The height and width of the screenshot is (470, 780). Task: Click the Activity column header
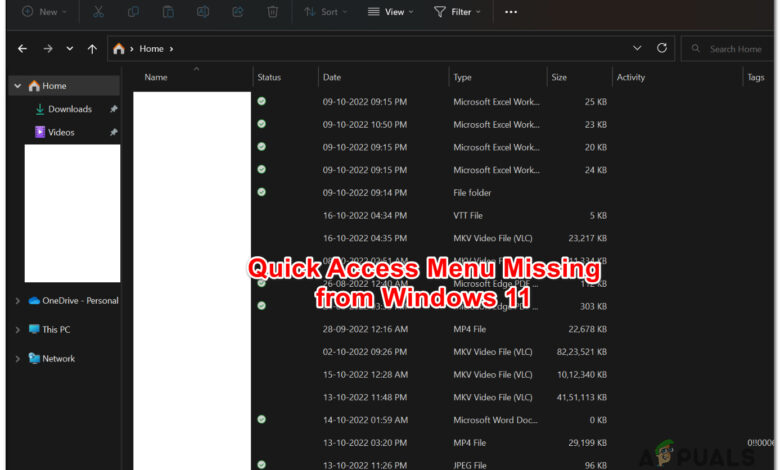pos(631,77)
